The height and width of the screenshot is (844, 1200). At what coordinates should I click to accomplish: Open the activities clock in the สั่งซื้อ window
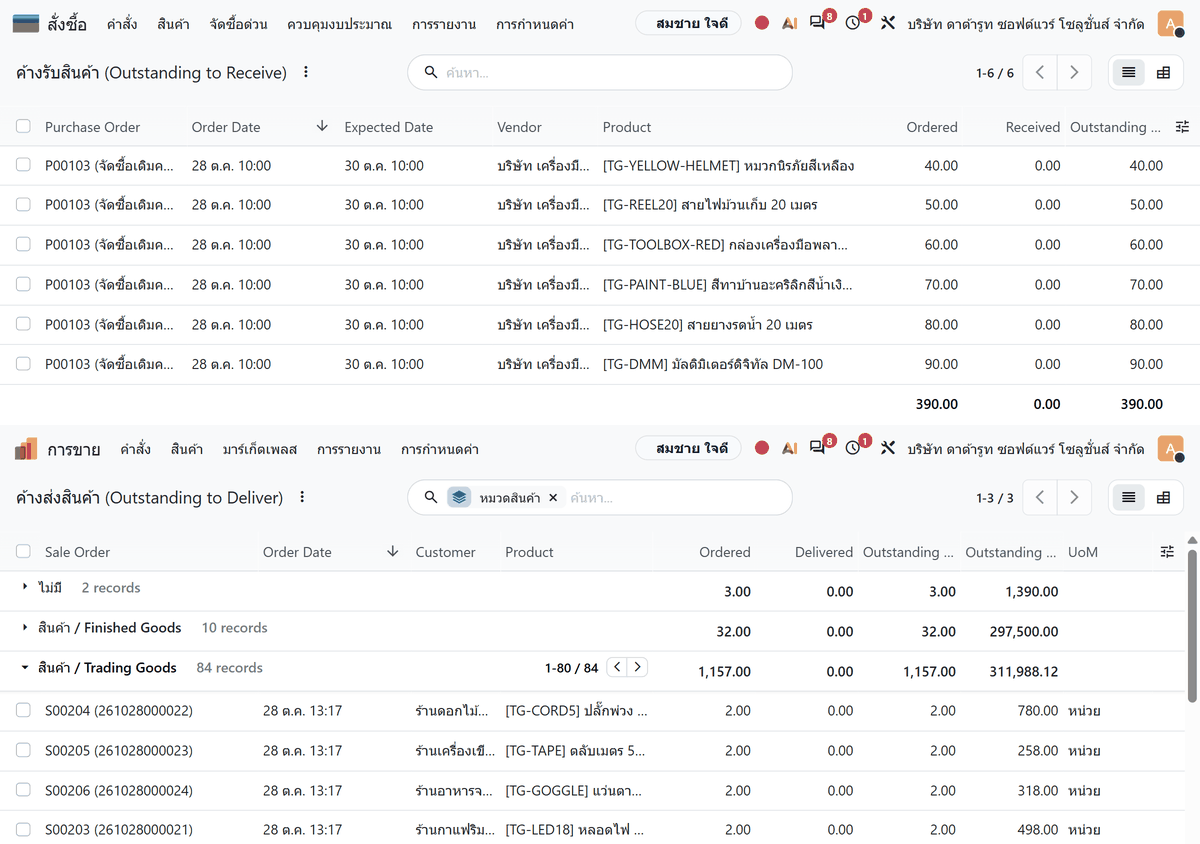pos(853,23)
